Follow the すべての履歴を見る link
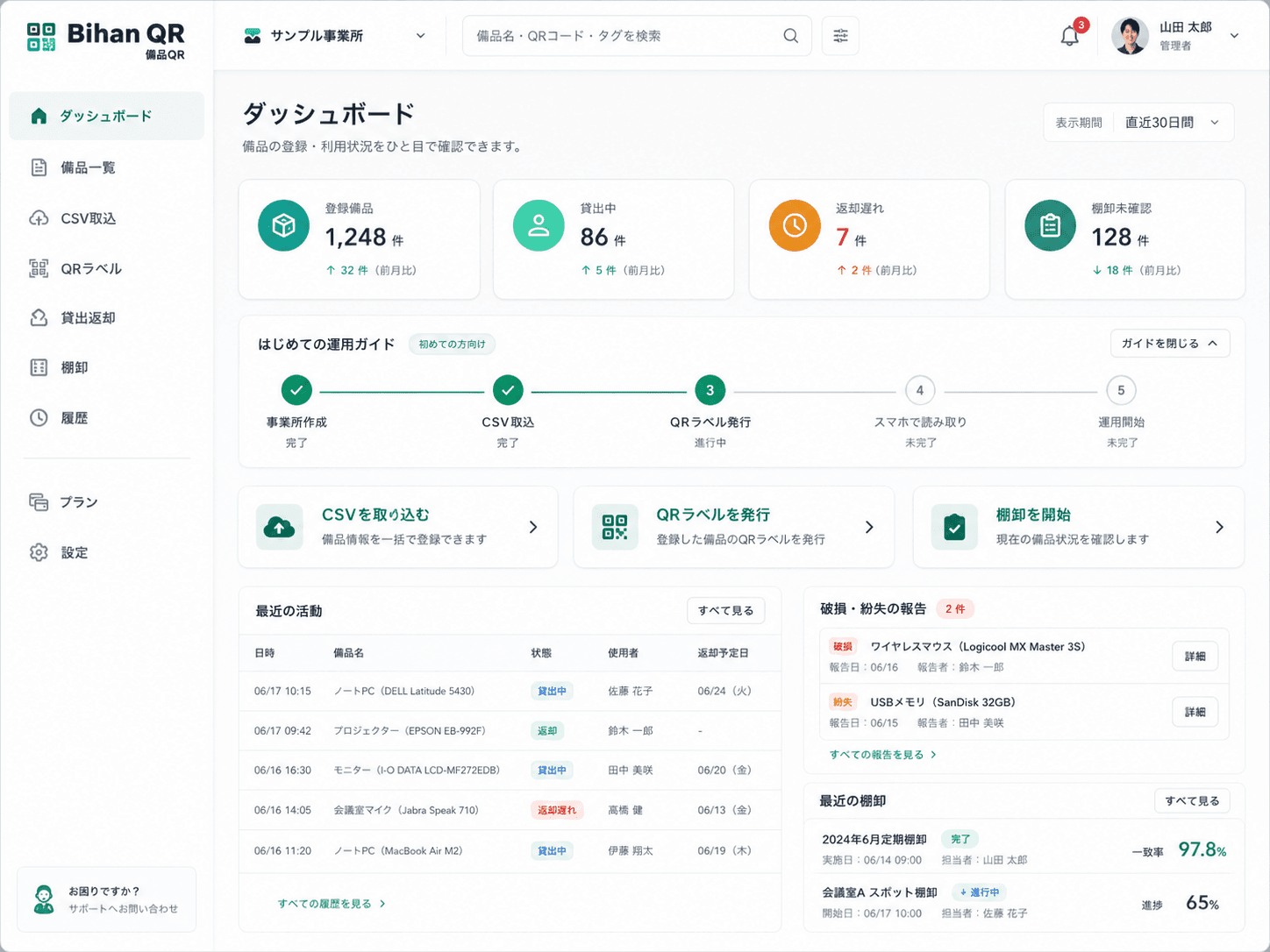The width and height of the screenshot is (1270, 952). pos(332,904)
